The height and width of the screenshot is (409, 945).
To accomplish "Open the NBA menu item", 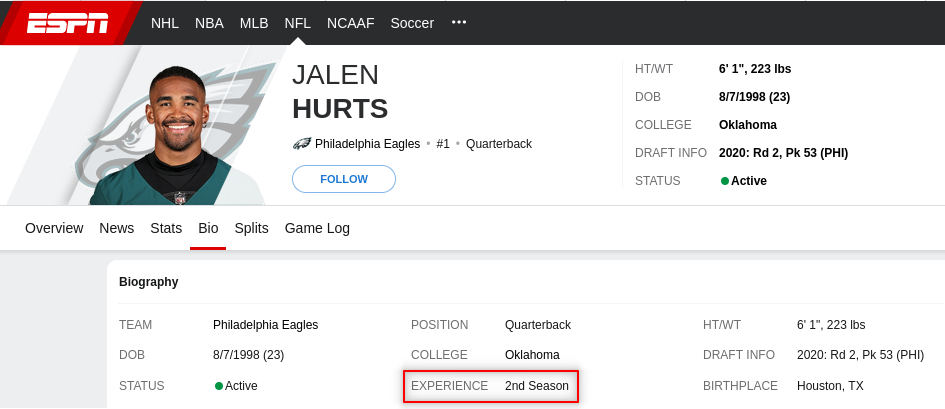I will [x=209, y=22].
